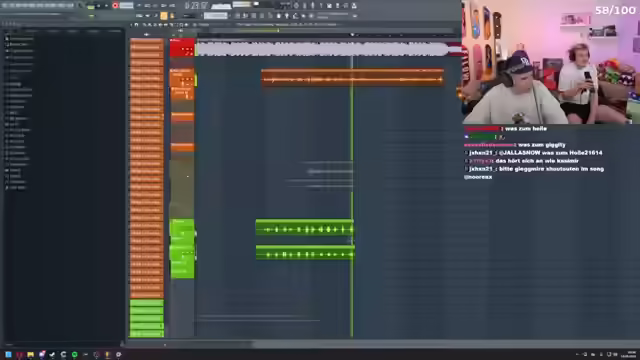Open the Windows Start menu
The height and width of the screenshot is (360, 640).
click(8, 355)
